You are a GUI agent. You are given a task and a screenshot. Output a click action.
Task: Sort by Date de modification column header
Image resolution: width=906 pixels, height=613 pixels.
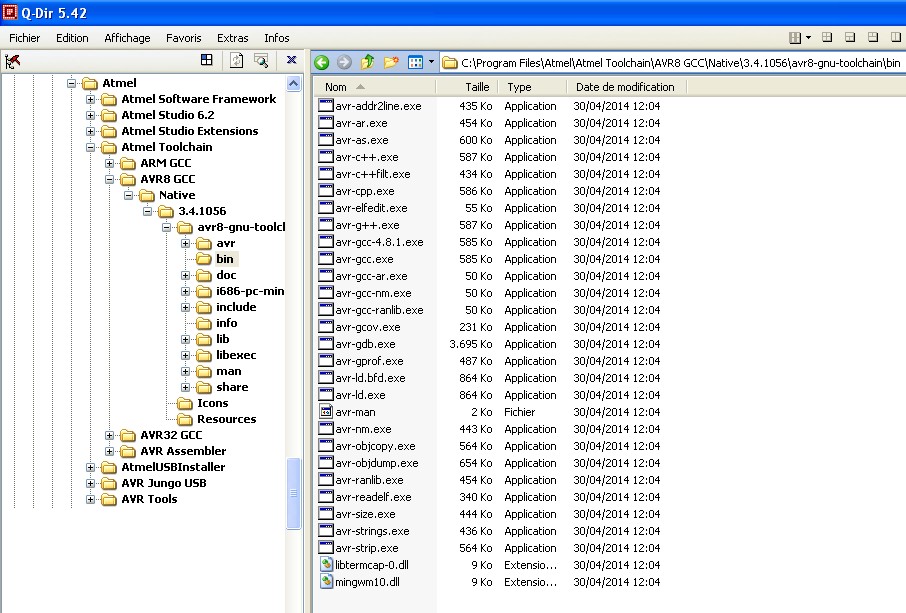click(x=627, y=87)
